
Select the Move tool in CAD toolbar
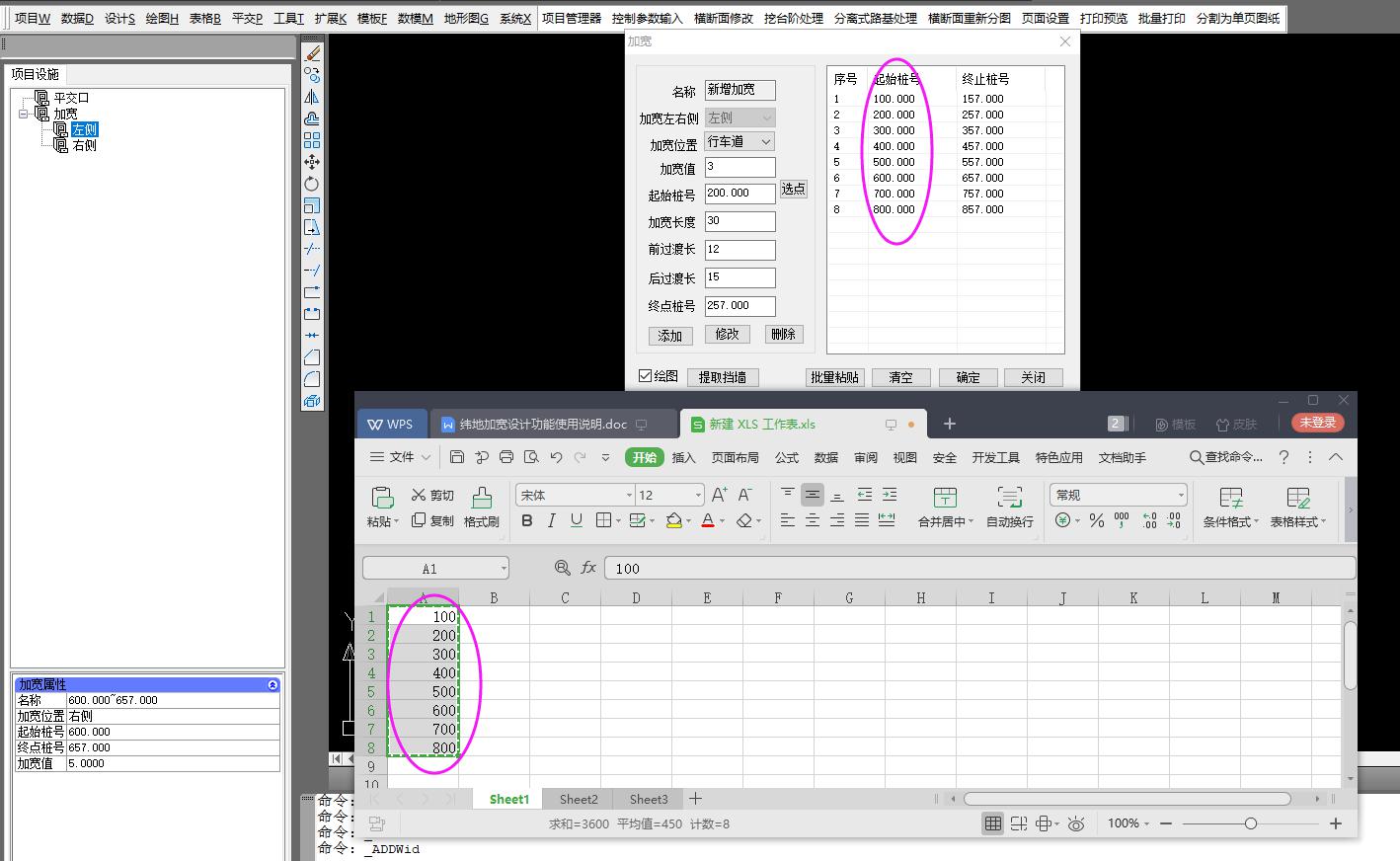[x=312, y=162]
